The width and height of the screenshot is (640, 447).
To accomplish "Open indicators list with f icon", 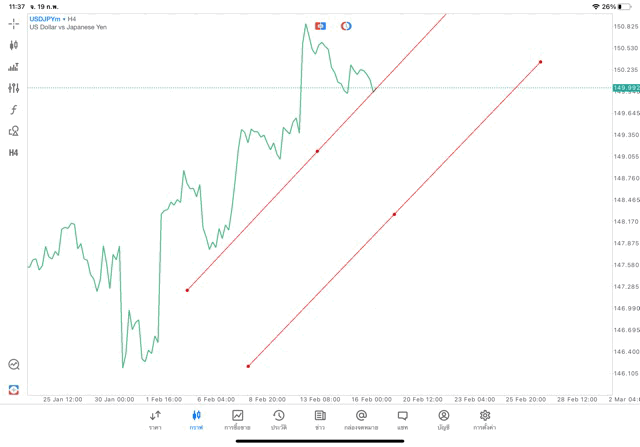I will (13, 109).
